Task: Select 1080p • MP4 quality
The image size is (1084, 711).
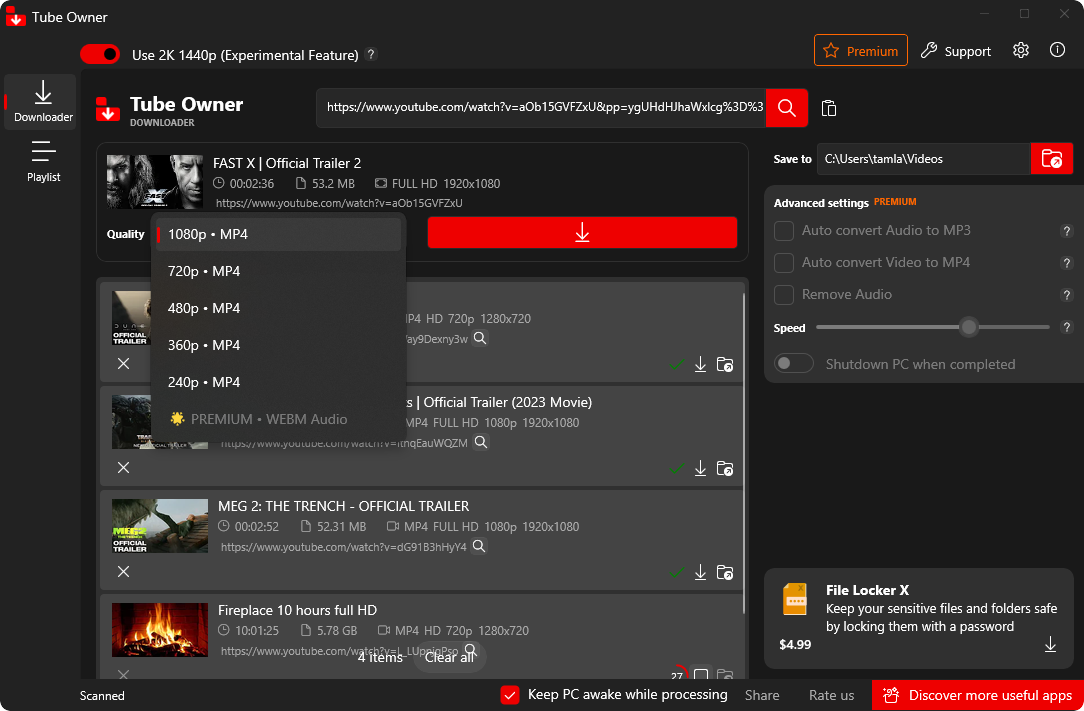Action: (278, 234)
